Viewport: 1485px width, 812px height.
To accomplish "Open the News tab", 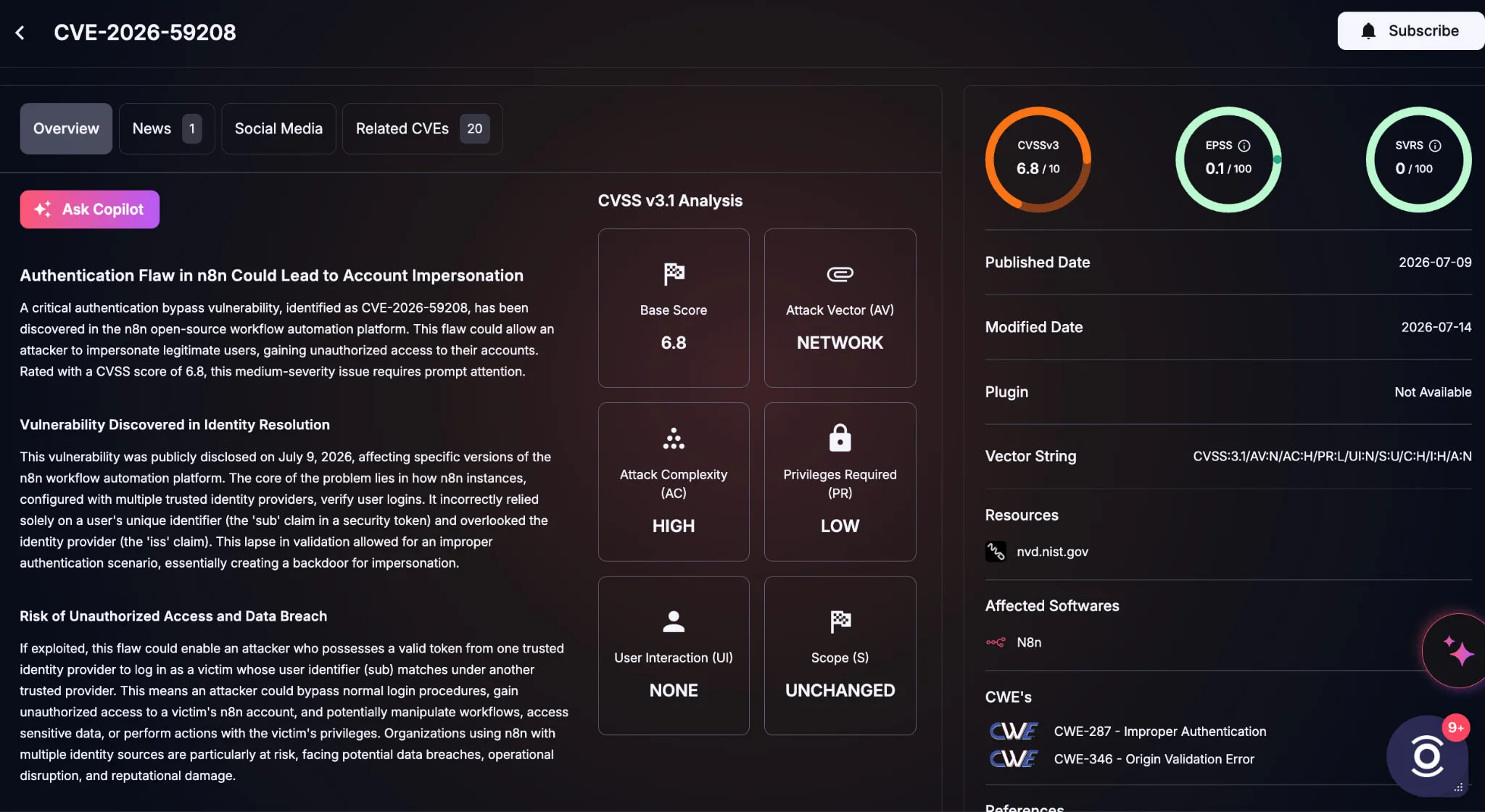I will 167,129.
